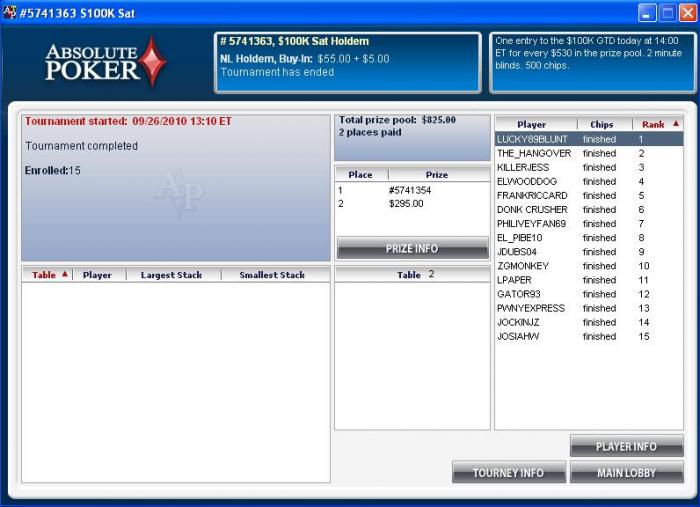Image resolution: width=700 pixels, height=507 pixels.
Task: Open Tourney Info
Action: (x=508, y=472)
